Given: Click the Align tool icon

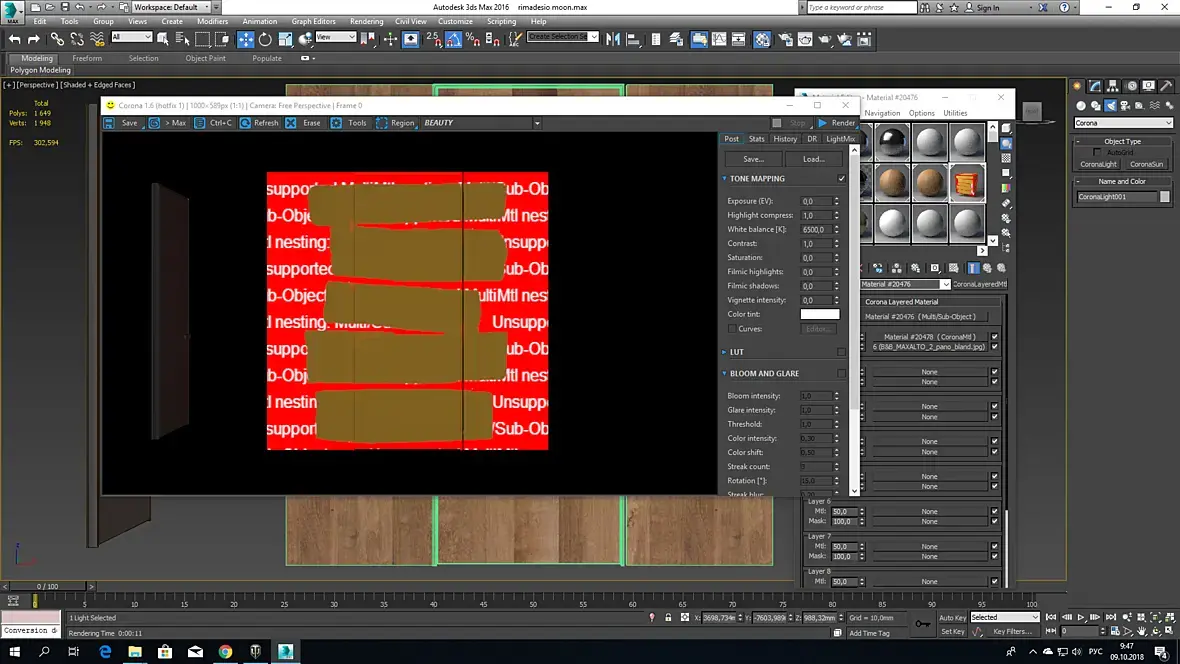Looking at the screenshot, I should coord(633,39).
